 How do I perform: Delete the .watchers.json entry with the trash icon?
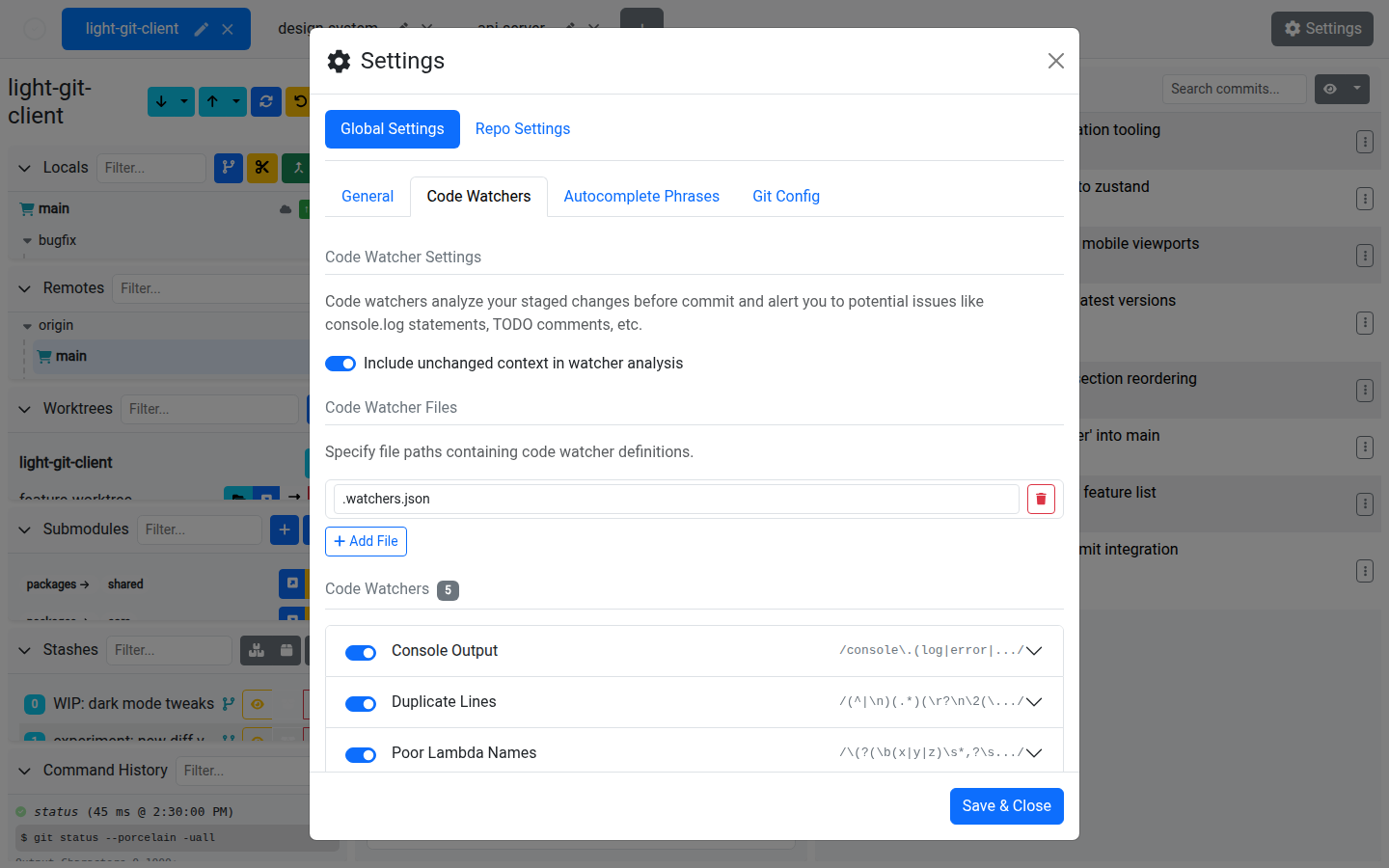[x=1041, y=499]
